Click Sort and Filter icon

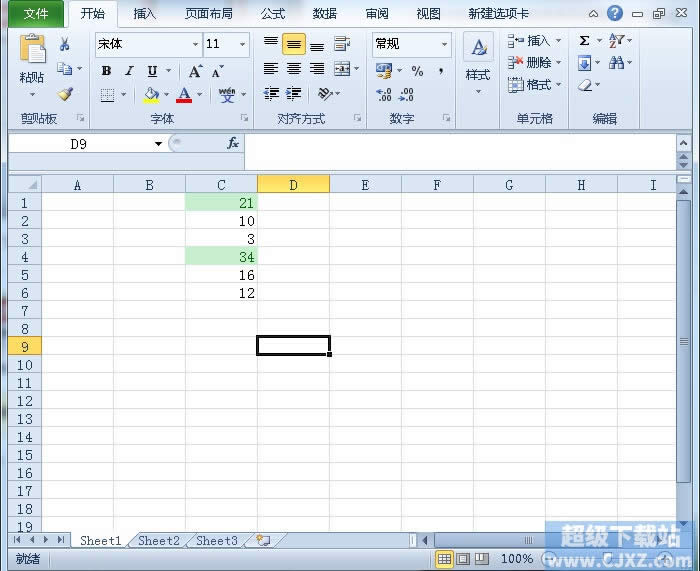616,41
